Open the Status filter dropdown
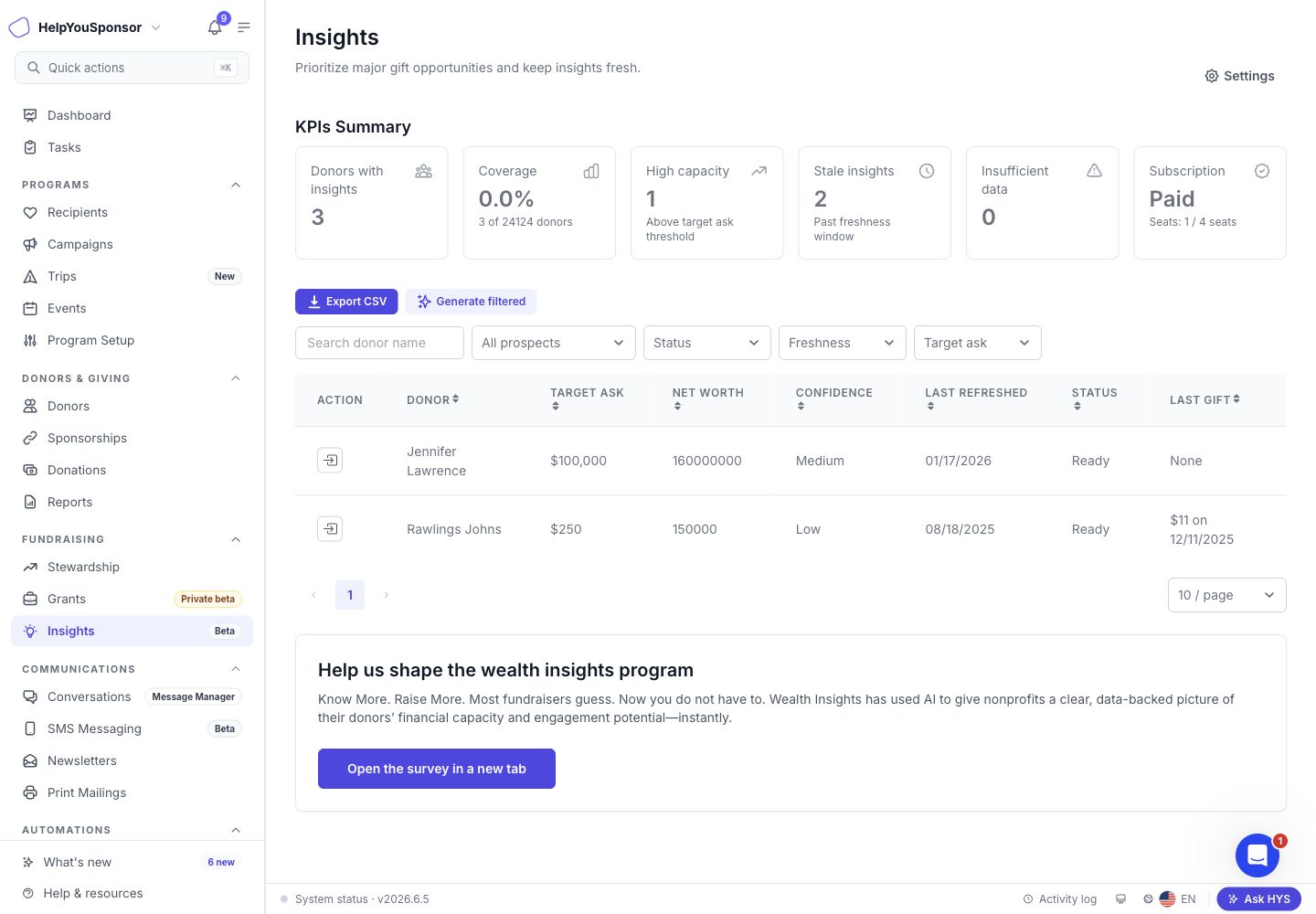Viewport: 1316px width, 914px height. [707, 343]
